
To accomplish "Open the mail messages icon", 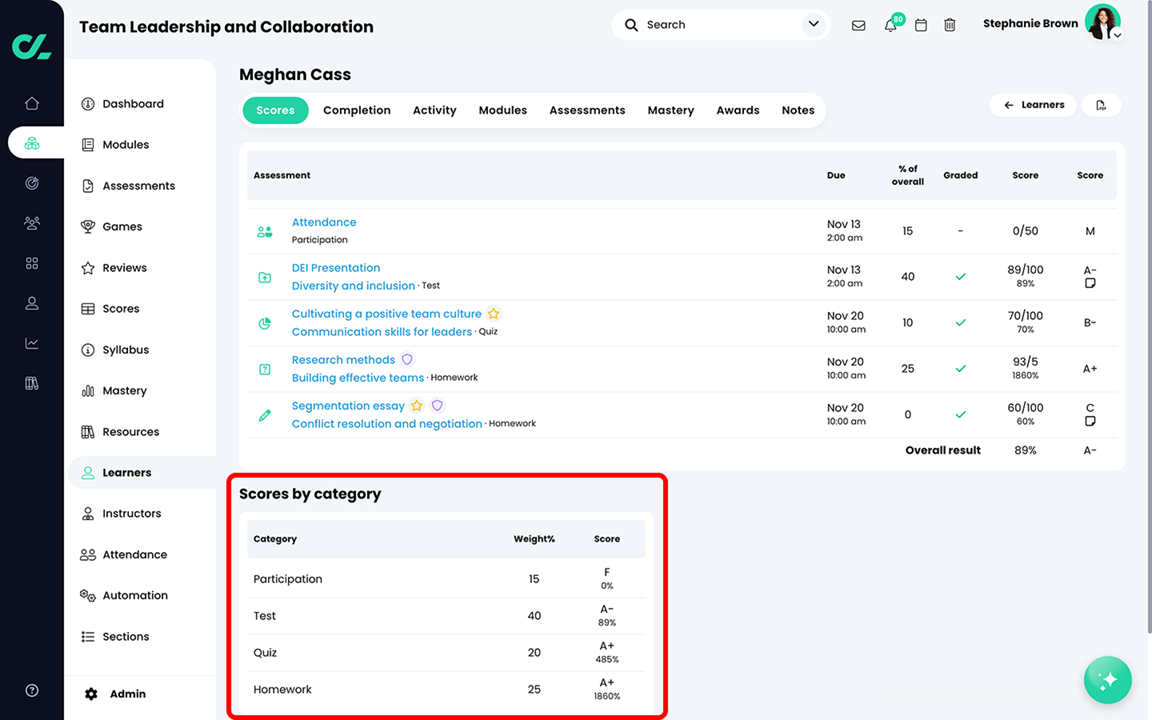I will tap(858, 25).
